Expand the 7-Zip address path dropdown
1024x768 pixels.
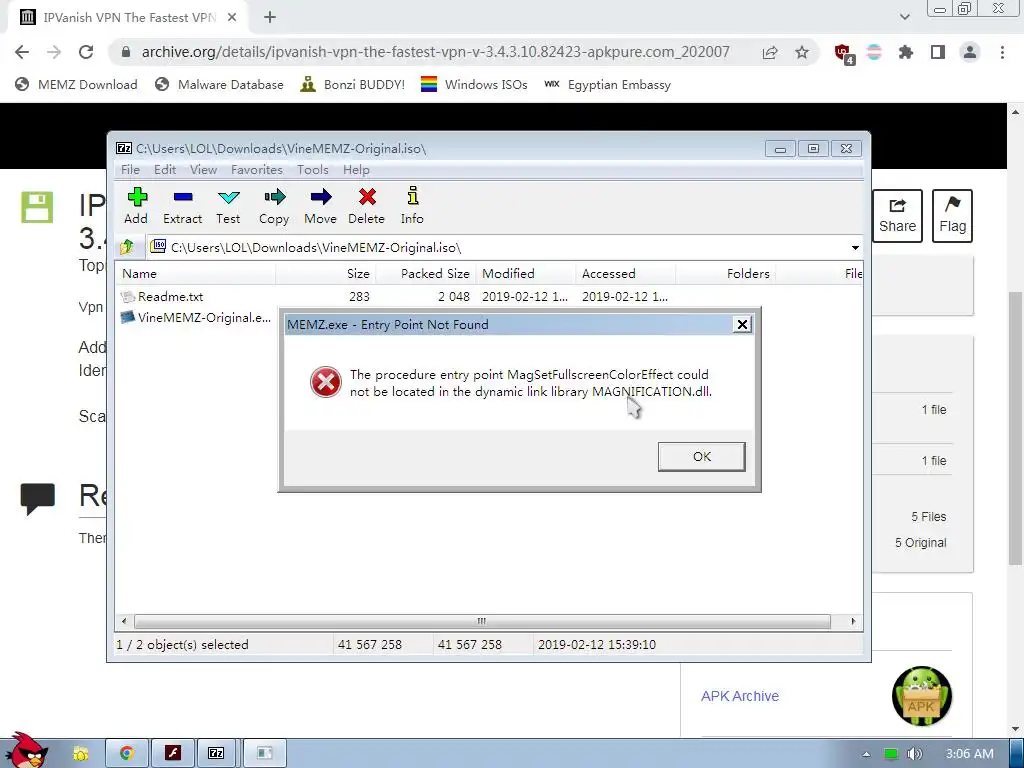coord(855,248)
